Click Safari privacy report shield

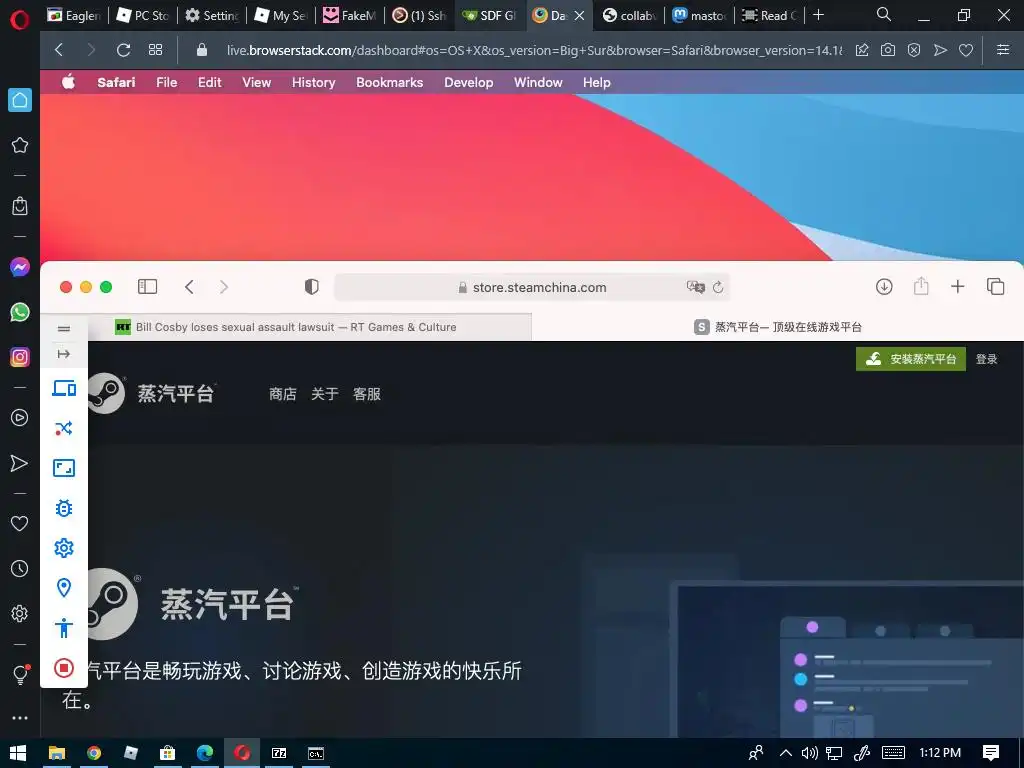pos(312,287)
